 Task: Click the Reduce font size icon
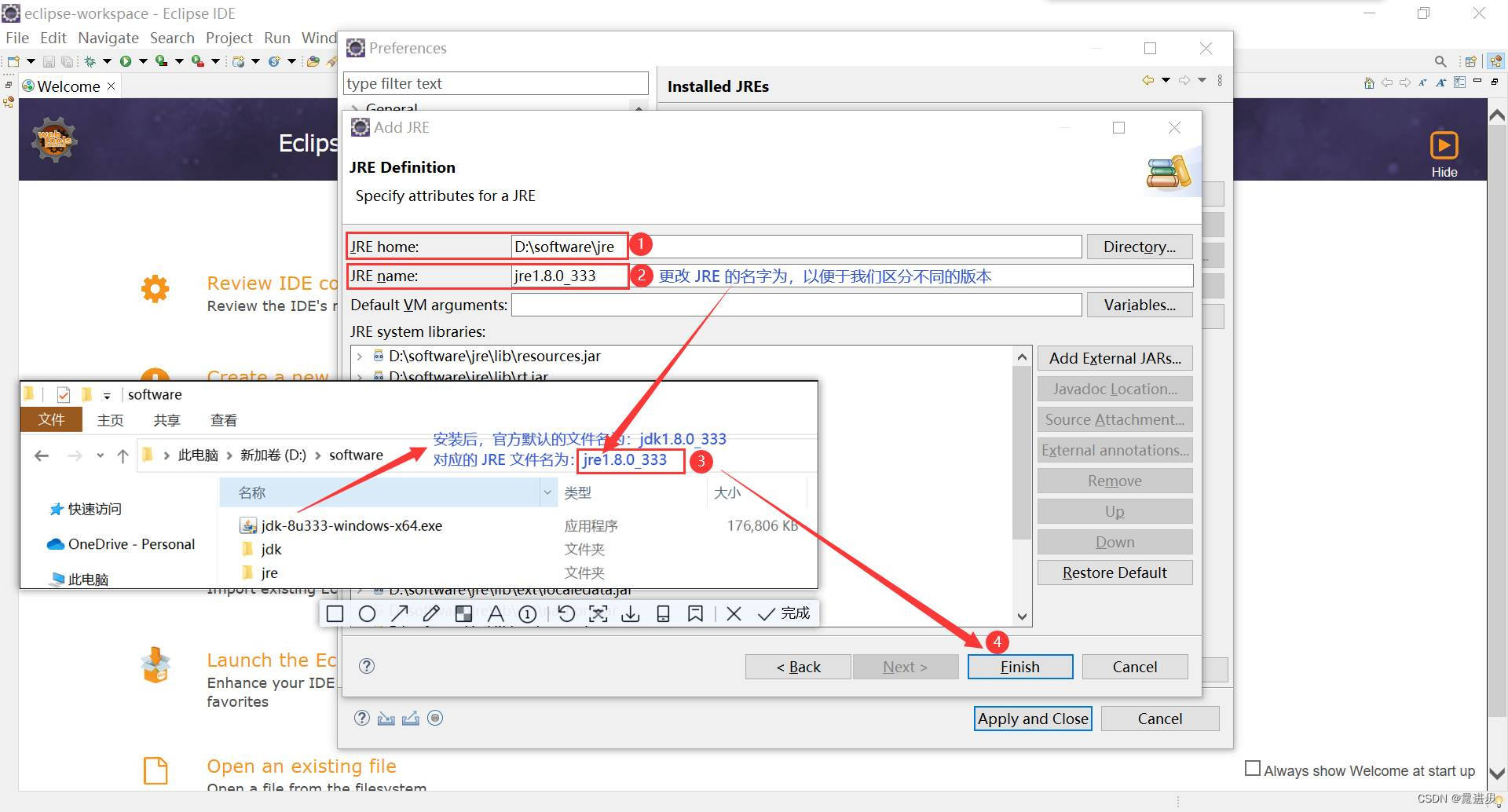pyautogui.click(x=1422, y=82)
